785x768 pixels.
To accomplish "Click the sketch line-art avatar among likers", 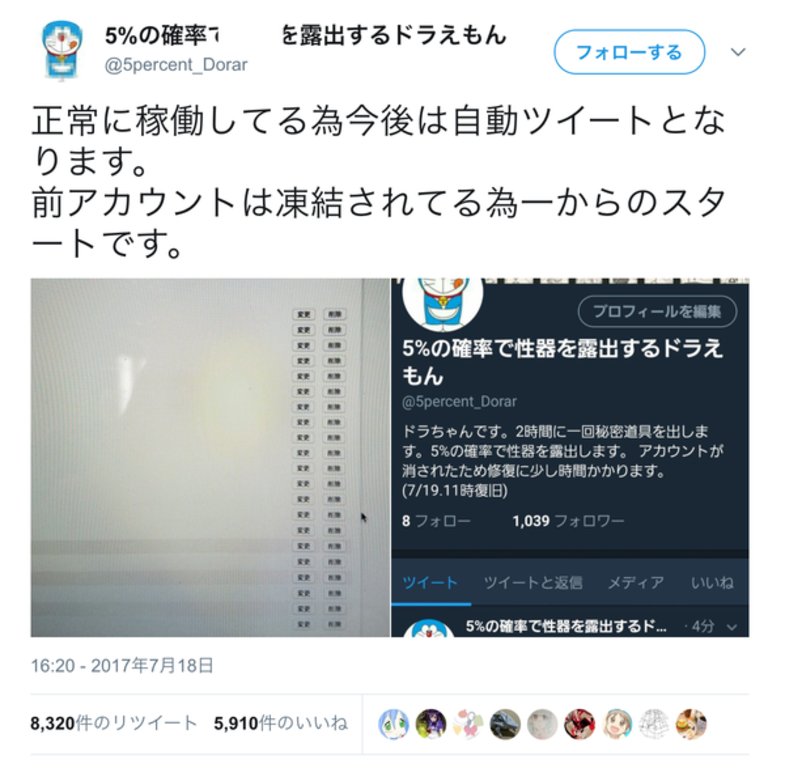I will (x=654, y=724).
